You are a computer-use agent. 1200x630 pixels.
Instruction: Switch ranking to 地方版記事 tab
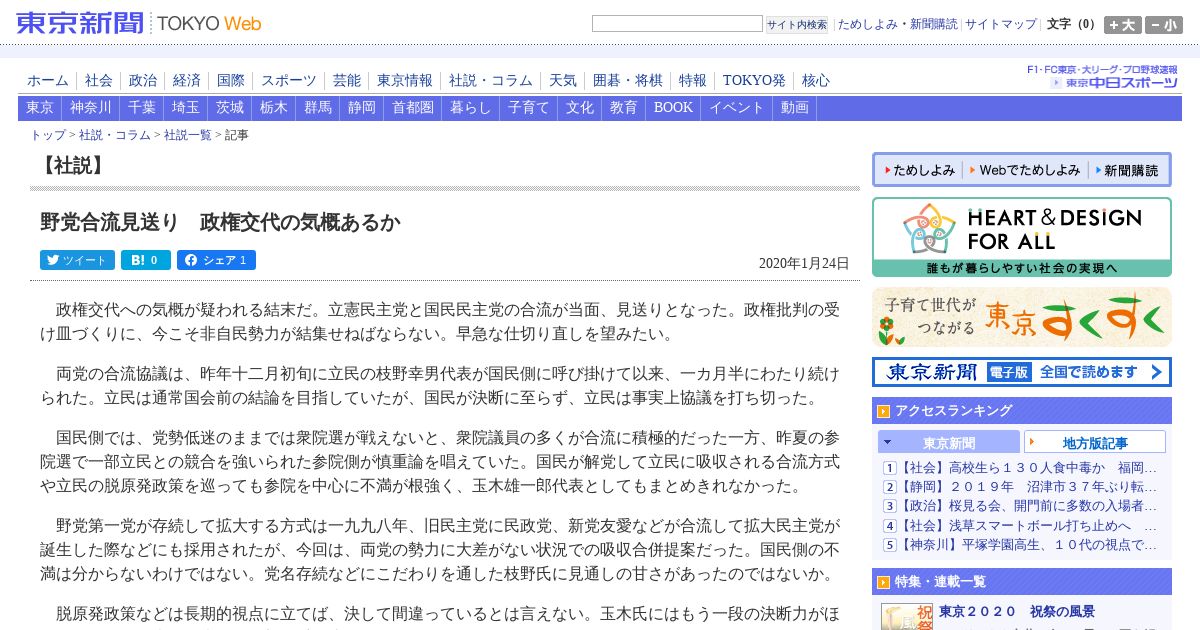coord(1095,442)
